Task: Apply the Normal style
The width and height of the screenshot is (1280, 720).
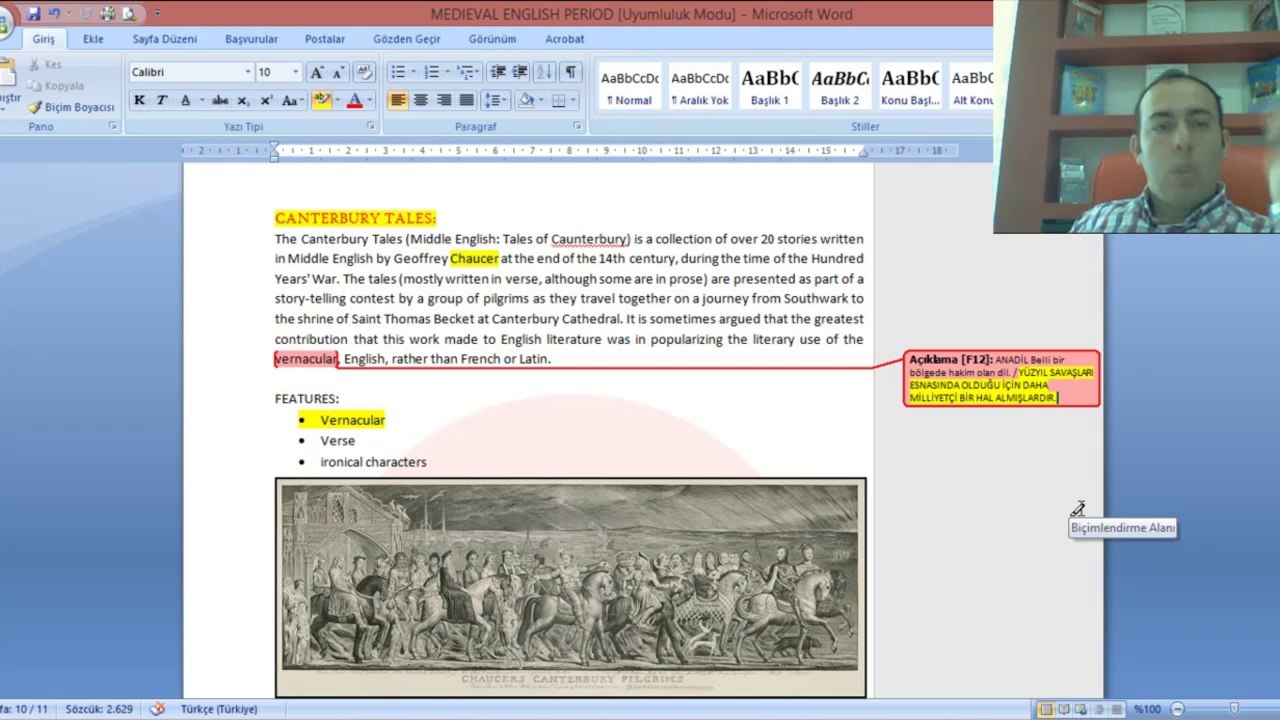Action: (x=630, y=87)
